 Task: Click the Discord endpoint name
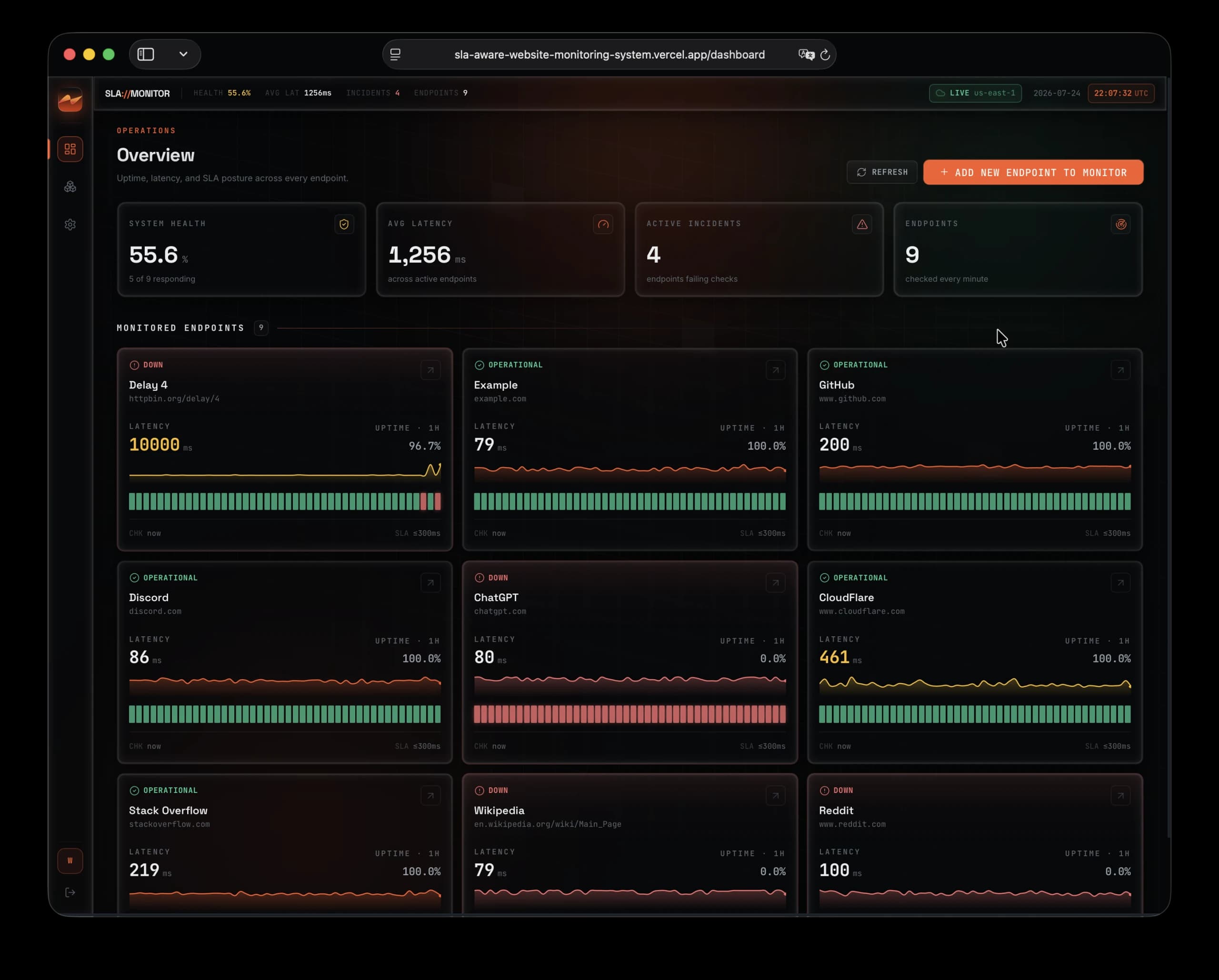click(x=149, y=597)
